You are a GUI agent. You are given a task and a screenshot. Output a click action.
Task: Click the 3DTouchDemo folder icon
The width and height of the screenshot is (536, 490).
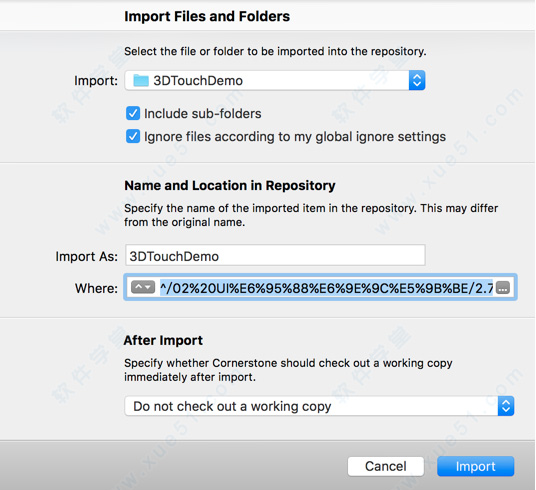pyautogui.click(x=140, y=81)
